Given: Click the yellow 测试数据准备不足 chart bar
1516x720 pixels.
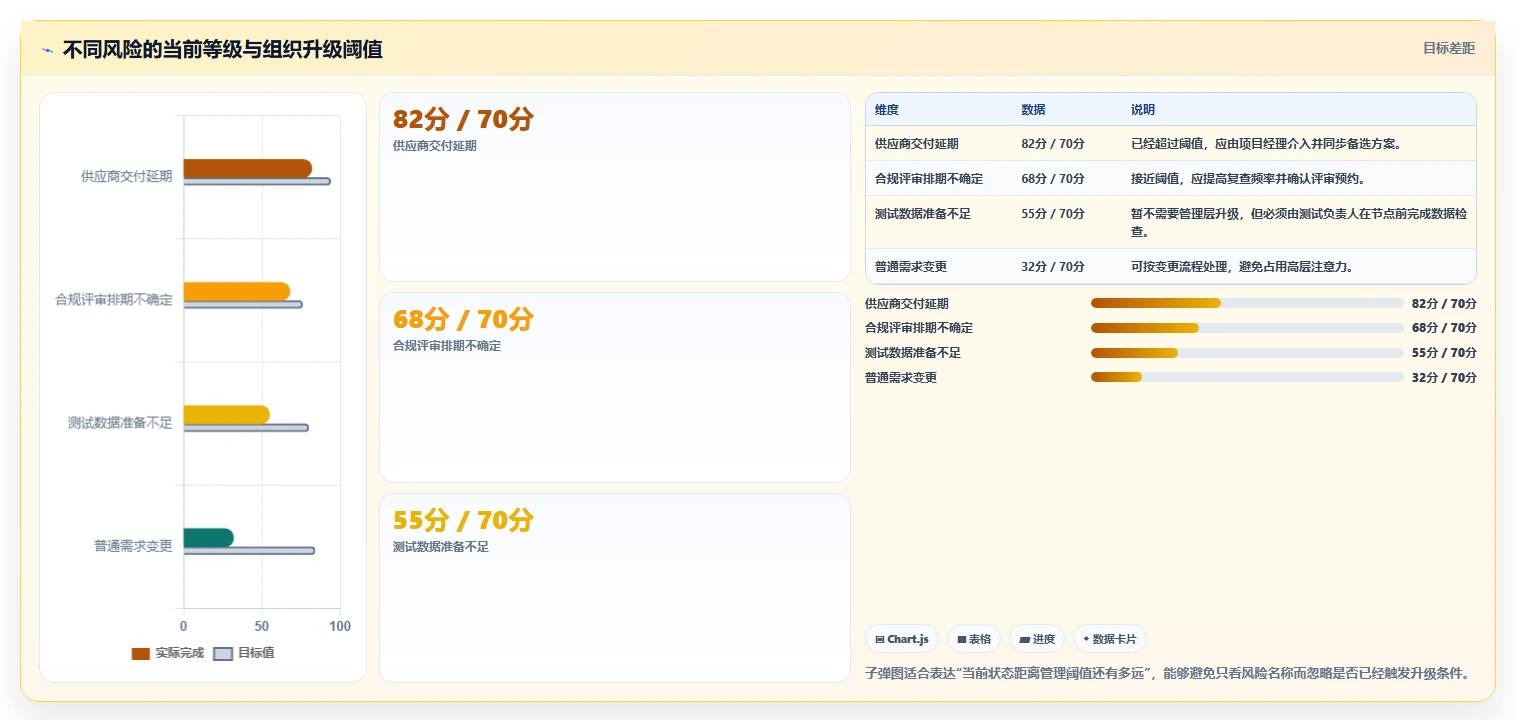Looking at the screenshot, I should coord(226,414).
